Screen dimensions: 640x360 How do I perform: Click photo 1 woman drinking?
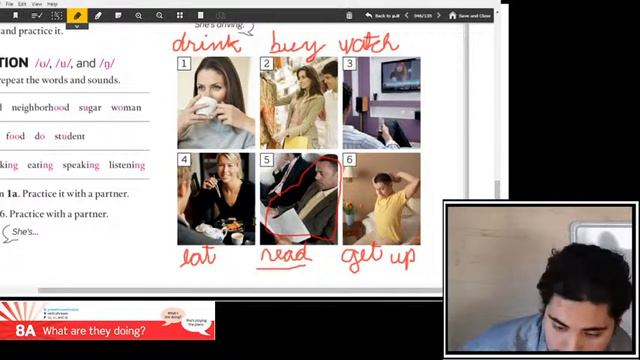click(216, 102)
